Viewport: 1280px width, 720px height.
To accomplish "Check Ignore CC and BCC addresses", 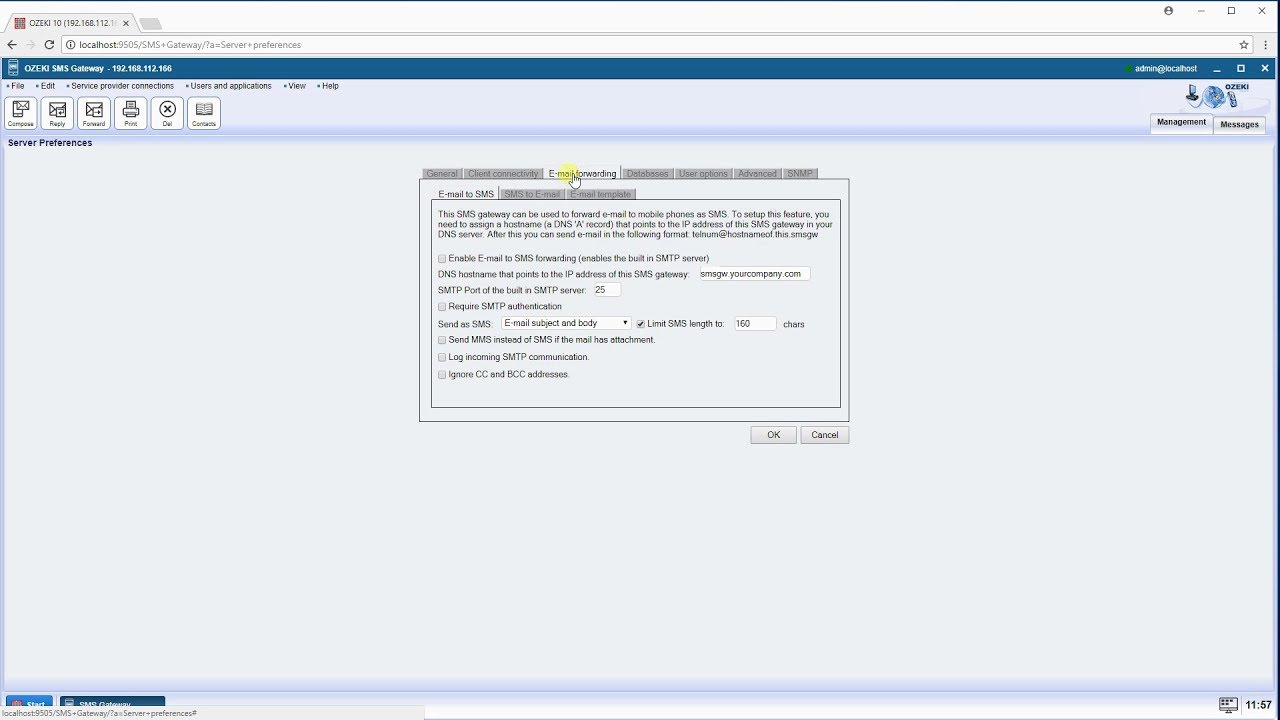I will tap(442, 375).
